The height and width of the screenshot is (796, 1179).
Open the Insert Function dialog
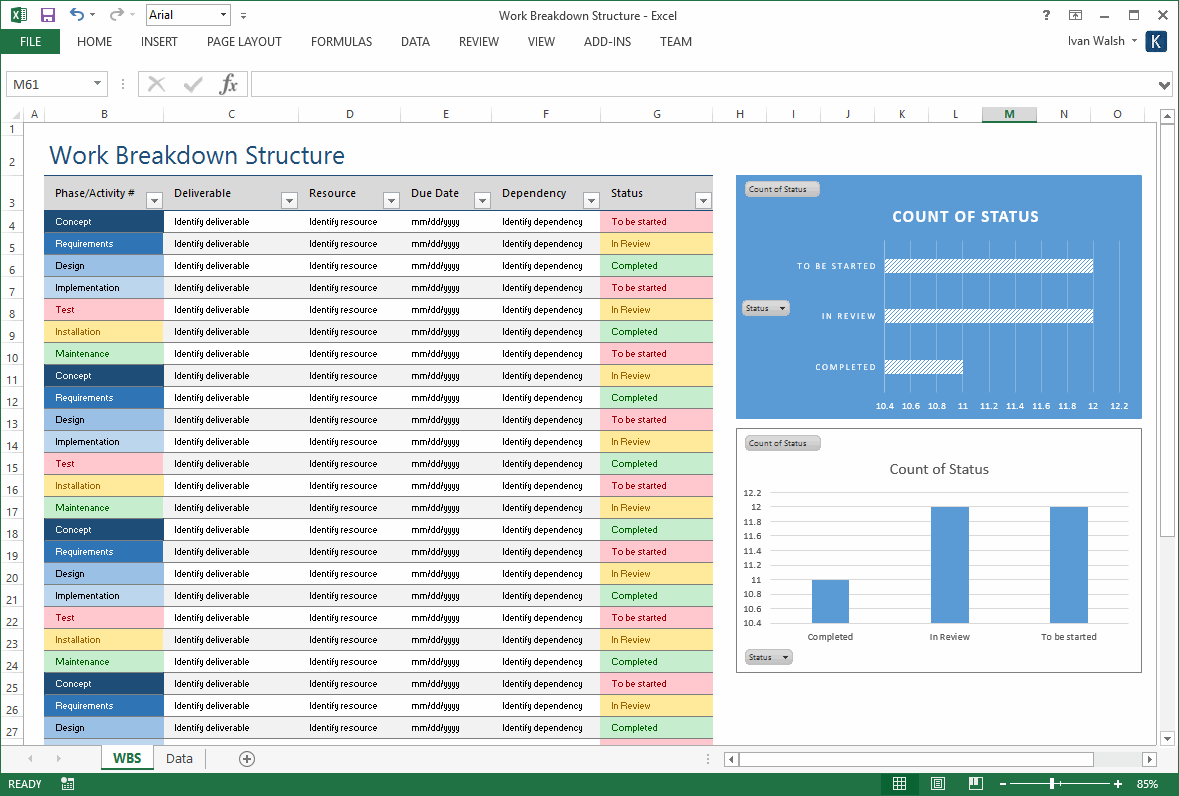(x=228, y=84)
